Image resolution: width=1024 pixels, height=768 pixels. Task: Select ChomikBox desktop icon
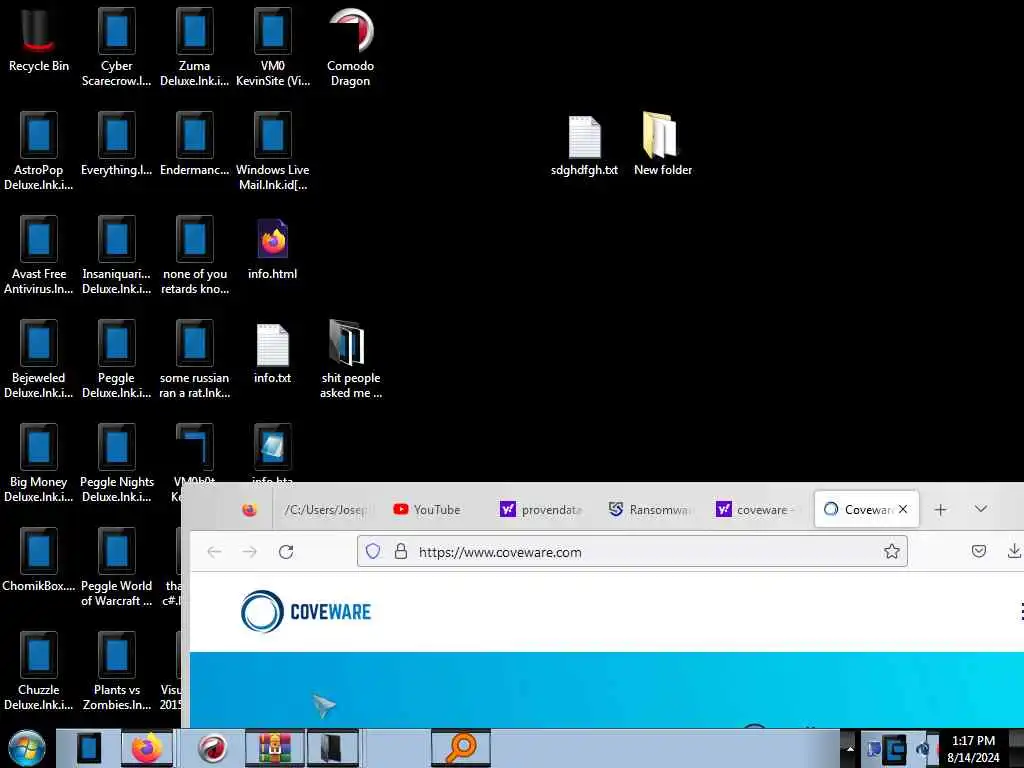click(x=39, y=558)
